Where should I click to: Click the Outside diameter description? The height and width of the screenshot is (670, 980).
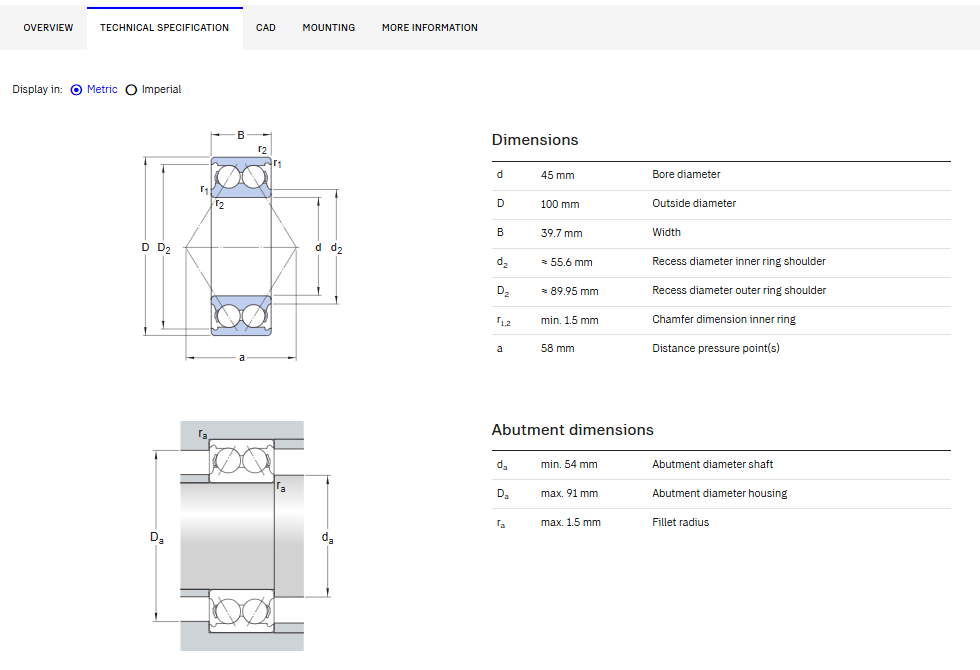click(694, 203)
